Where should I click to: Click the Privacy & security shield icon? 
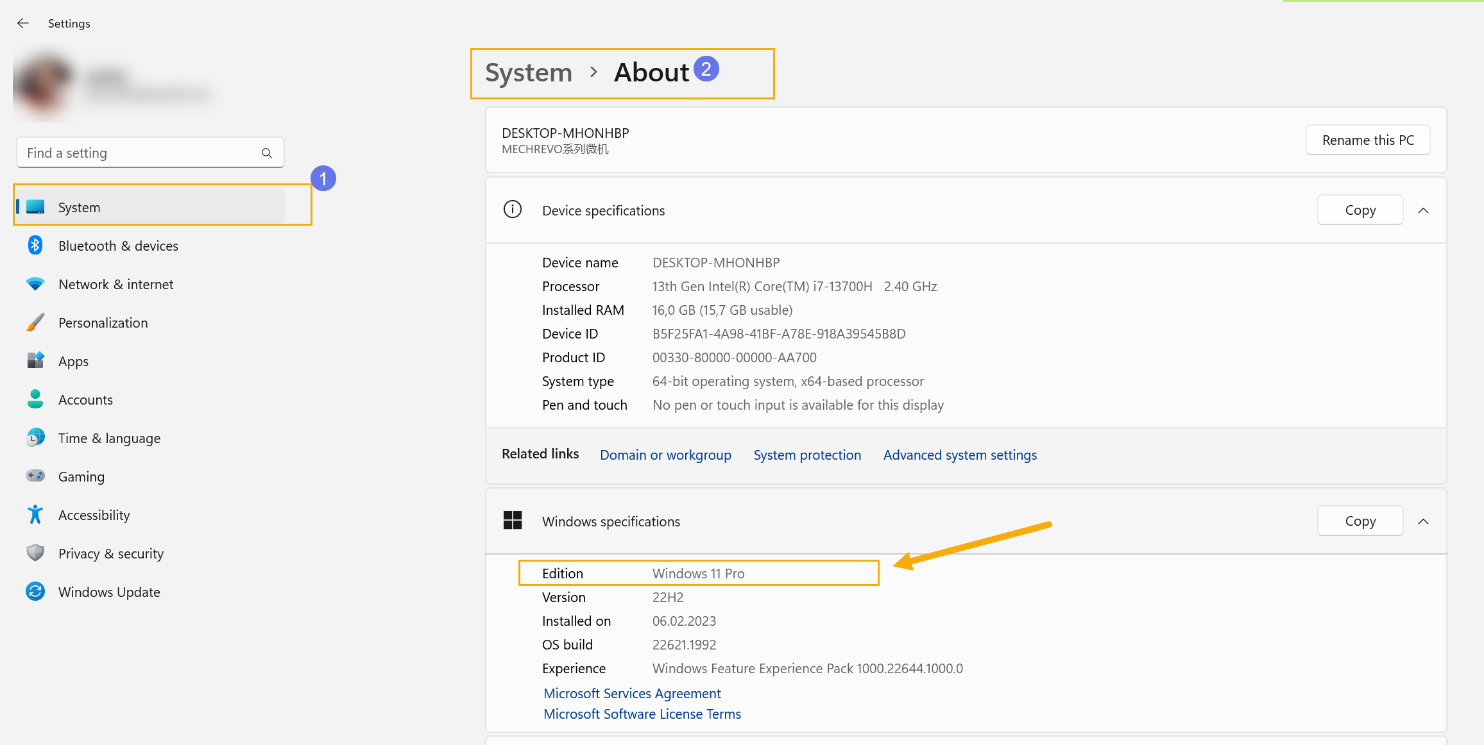coord(35,554)
